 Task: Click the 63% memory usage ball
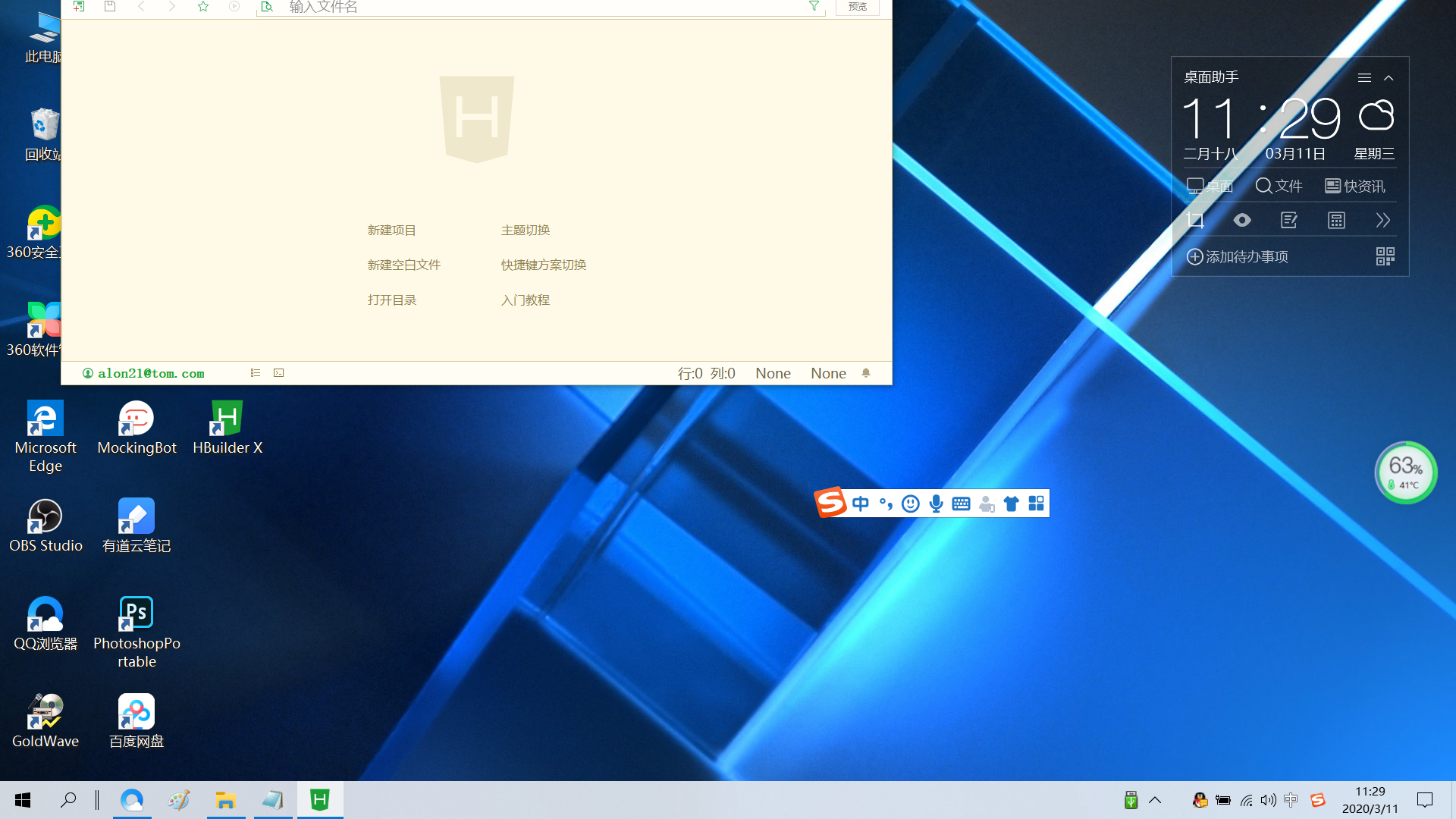tap(1405, 472)
